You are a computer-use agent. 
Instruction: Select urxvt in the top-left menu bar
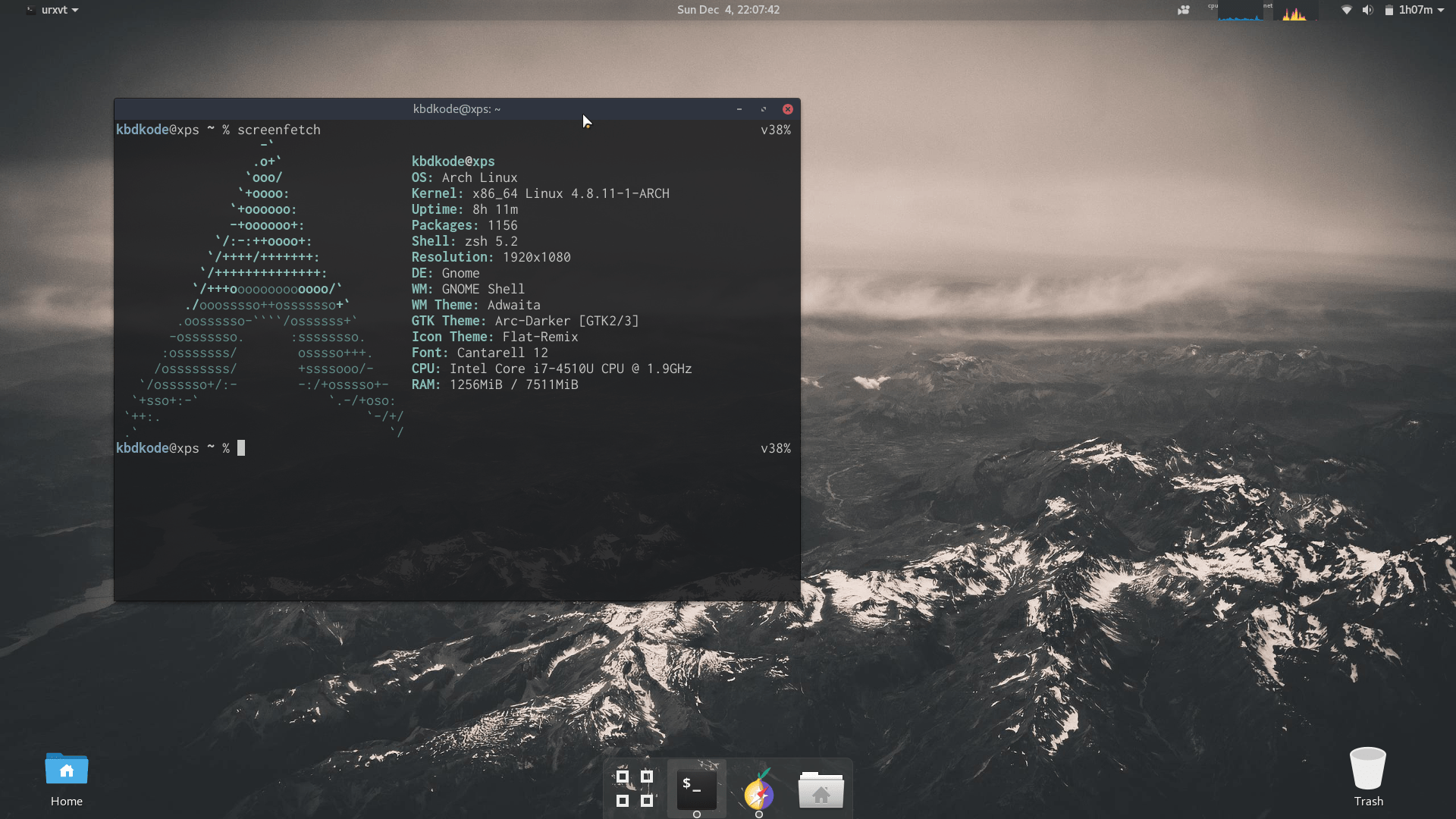(53, 10)
